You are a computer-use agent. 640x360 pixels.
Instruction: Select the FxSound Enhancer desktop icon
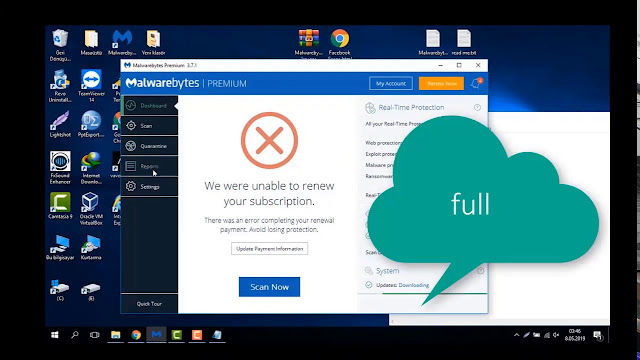pyautogui.click(x=60, y=167)
